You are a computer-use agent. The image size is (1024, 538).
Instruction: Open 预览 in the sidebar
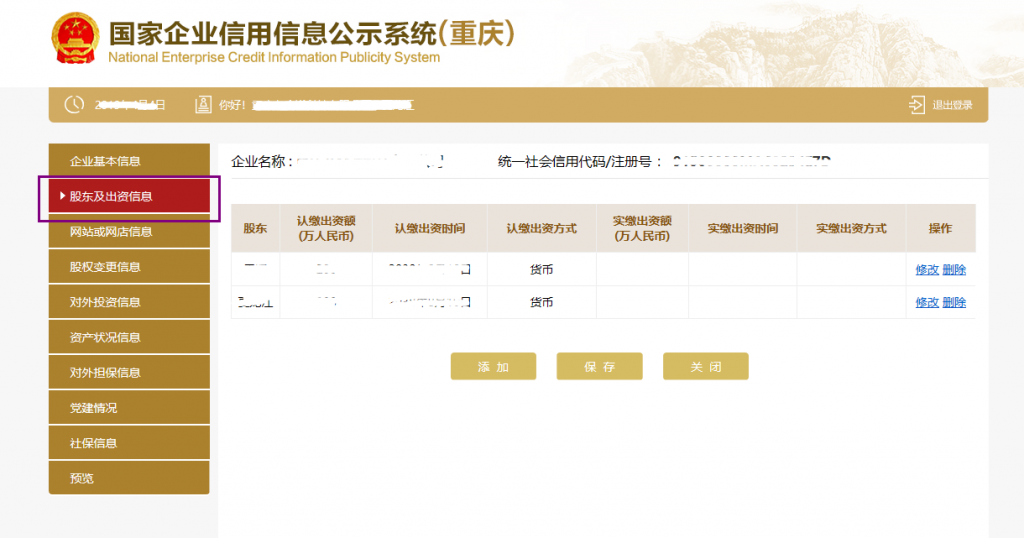129,478
